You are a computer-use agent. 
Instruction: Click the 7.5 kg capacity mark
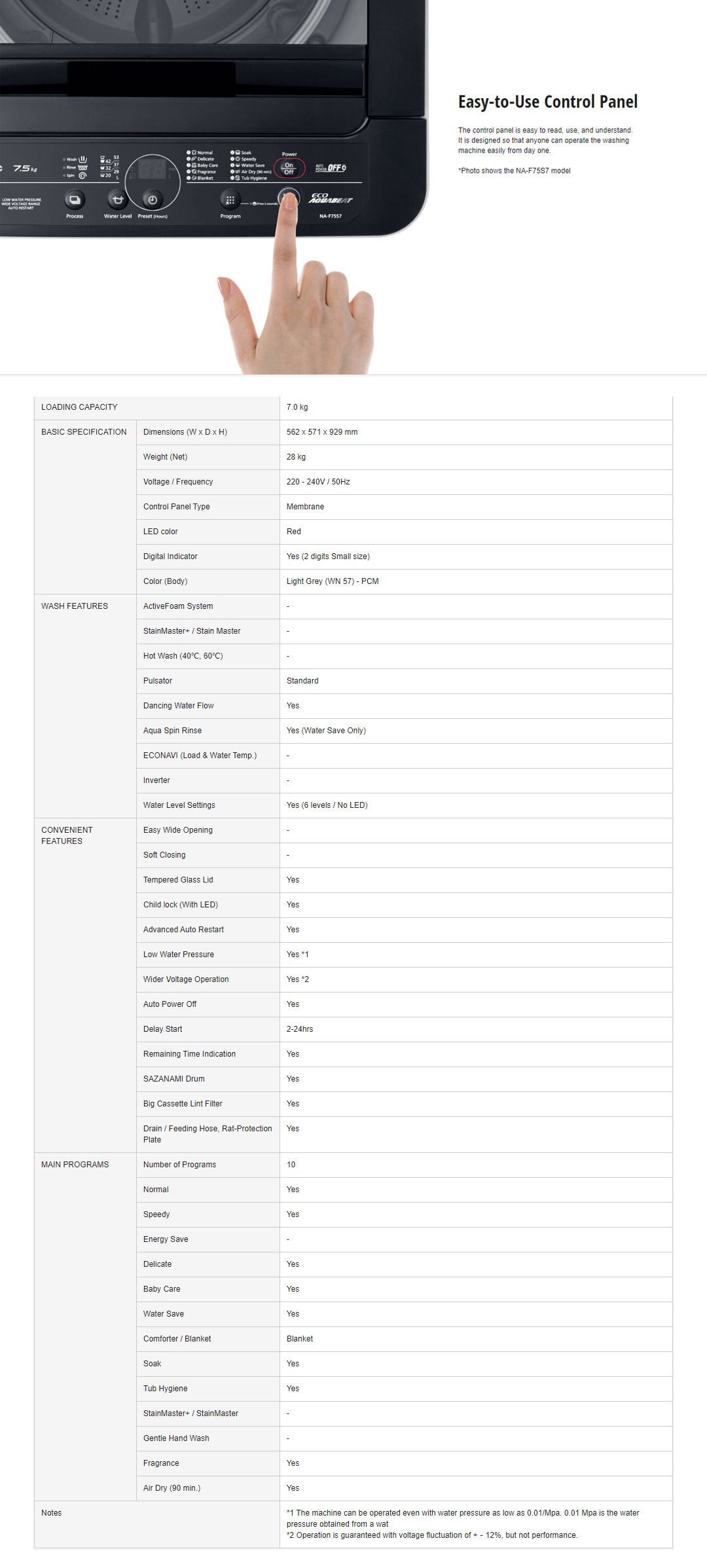(25, 169)
